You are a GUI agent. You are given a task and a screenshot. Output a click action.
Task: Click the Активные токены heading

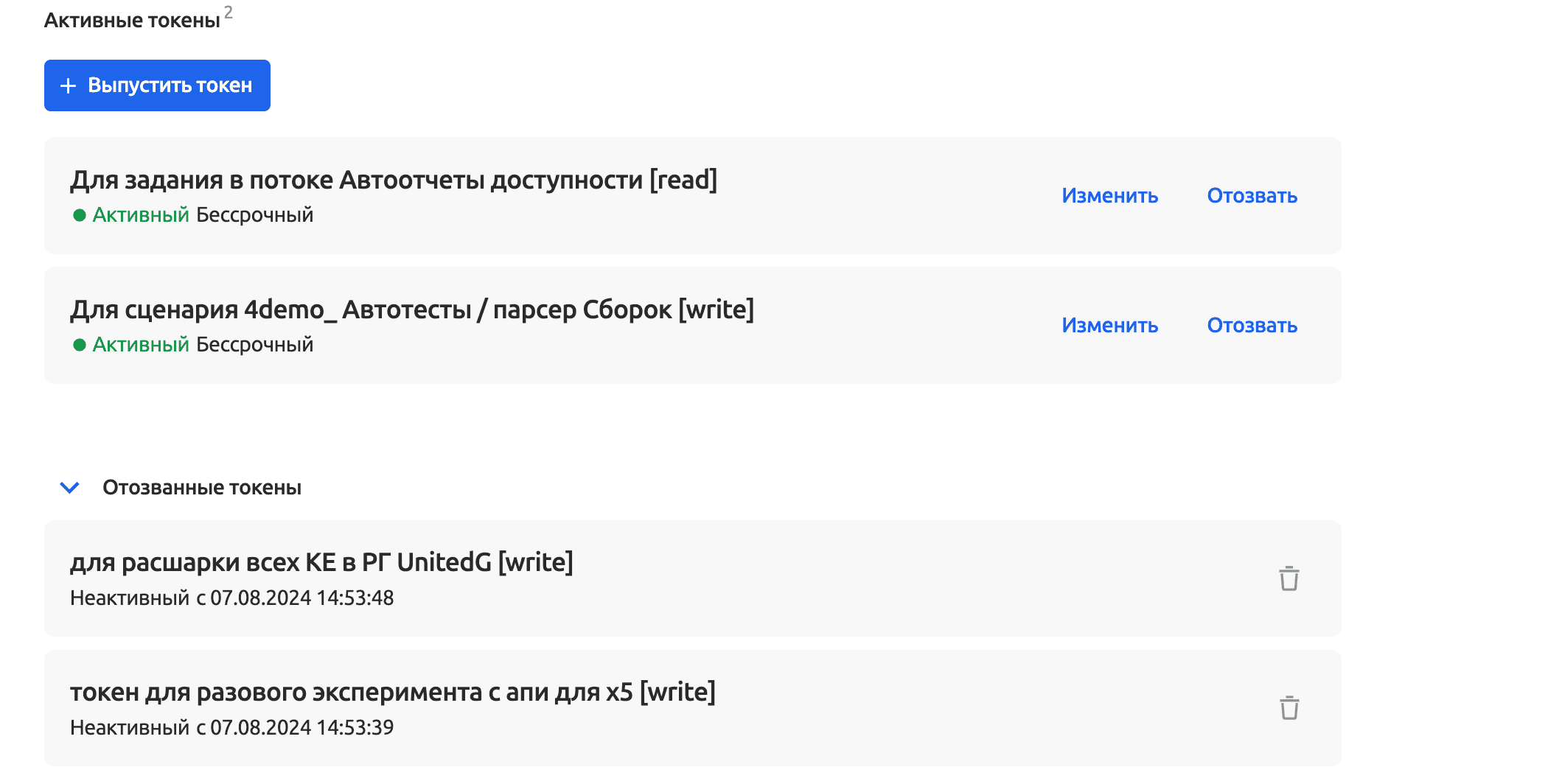[132, 21]
